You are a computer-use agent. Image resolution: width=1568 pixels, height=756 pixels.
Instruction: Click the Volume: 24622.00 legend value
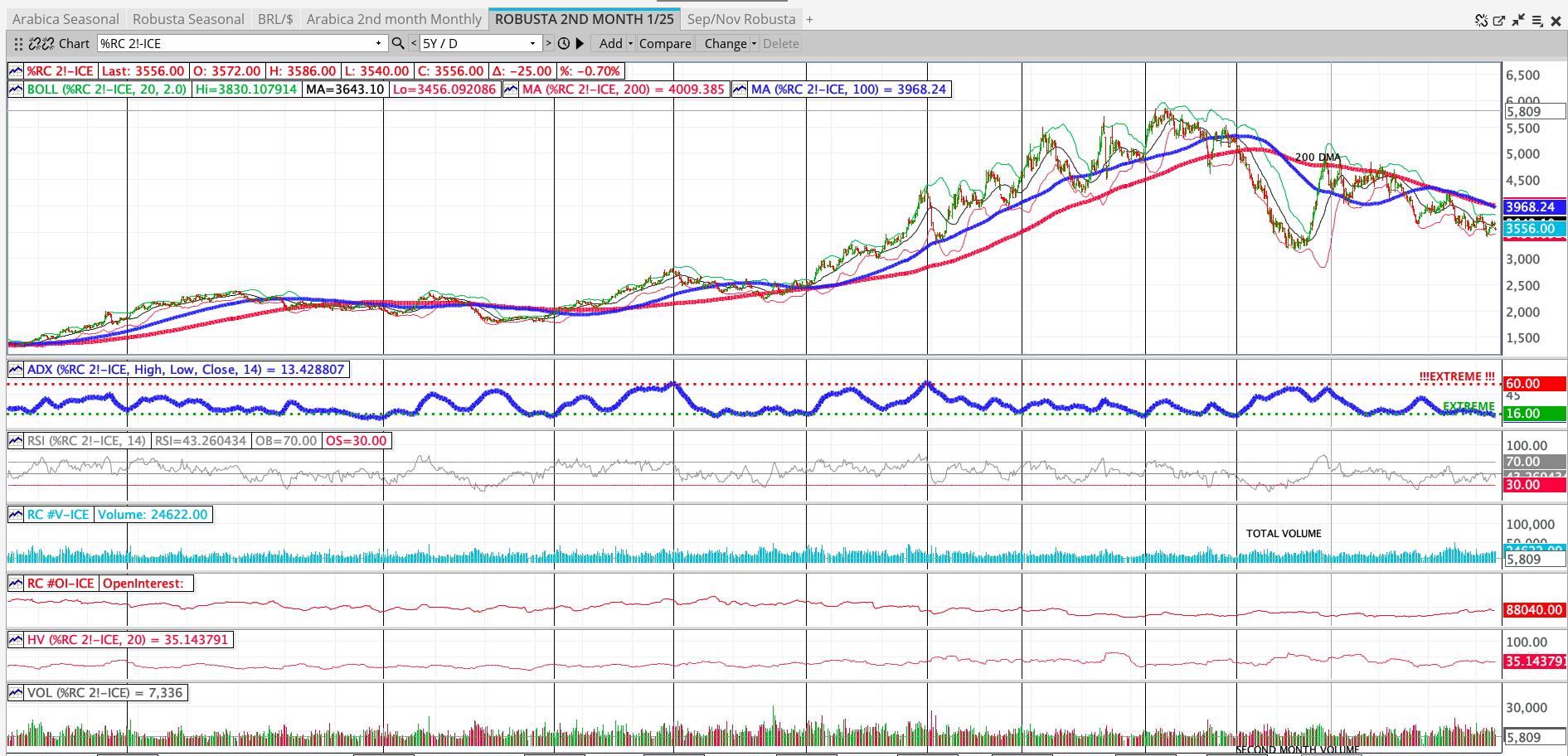pyautogui.click(x=153, y=515)
